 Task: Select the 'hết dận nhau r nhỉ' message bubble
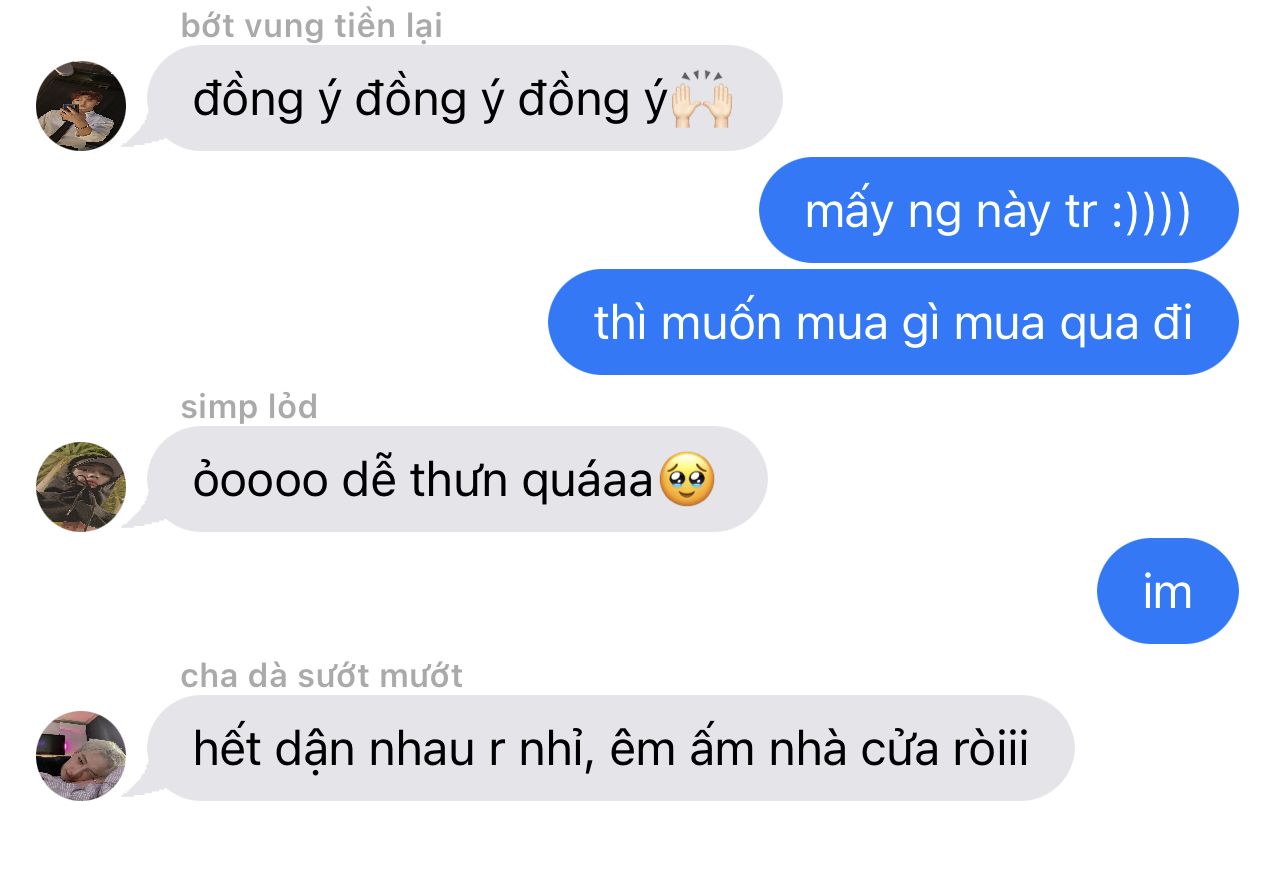click(611, 748)
